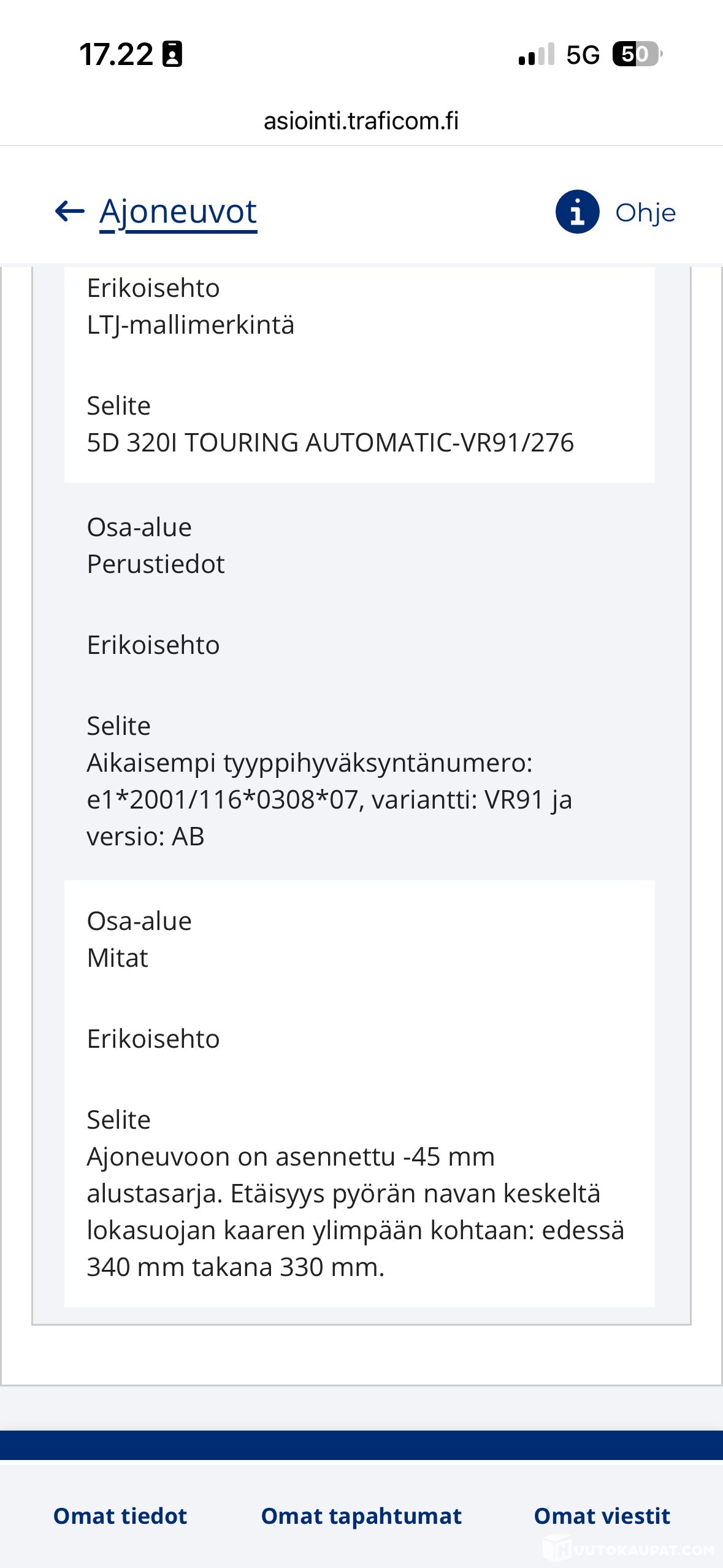This screenshot has height=1568, width=723.
Task: Tap the type approval number e1*2001/116*0308*07 text
Action: (x=223, y=799)
